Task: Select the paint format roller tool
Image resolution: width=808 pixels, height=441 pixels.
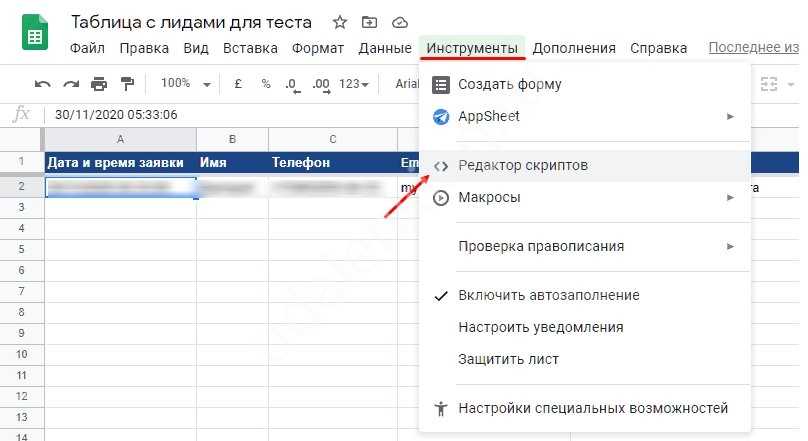Action: [x=127, y=84]
